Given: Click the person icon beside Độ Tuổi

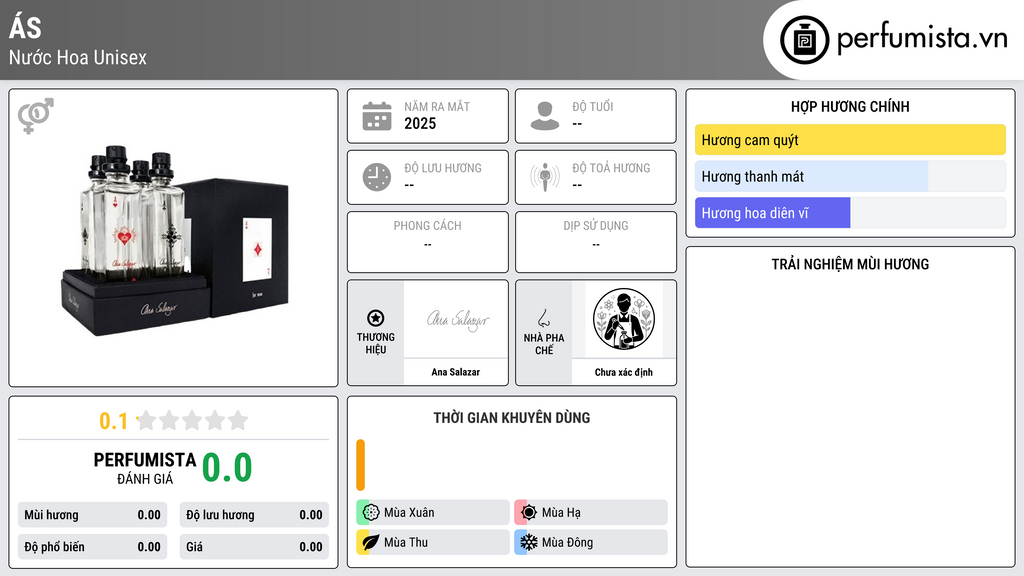Looking at the screenshot, I should click(x=545, y=116).
